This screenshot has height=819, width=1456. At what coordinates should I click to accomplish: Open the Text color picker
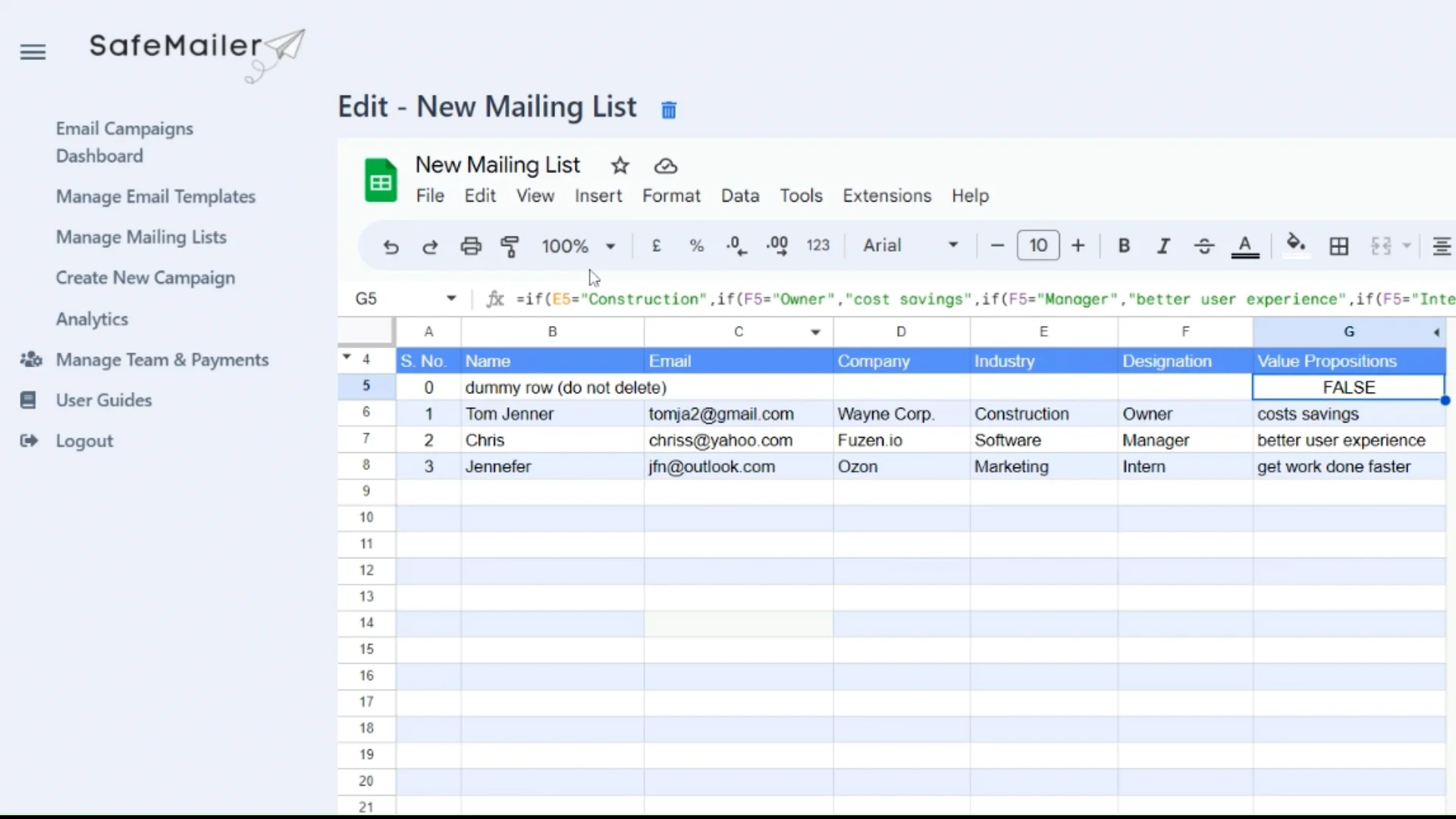[1245, 246]
